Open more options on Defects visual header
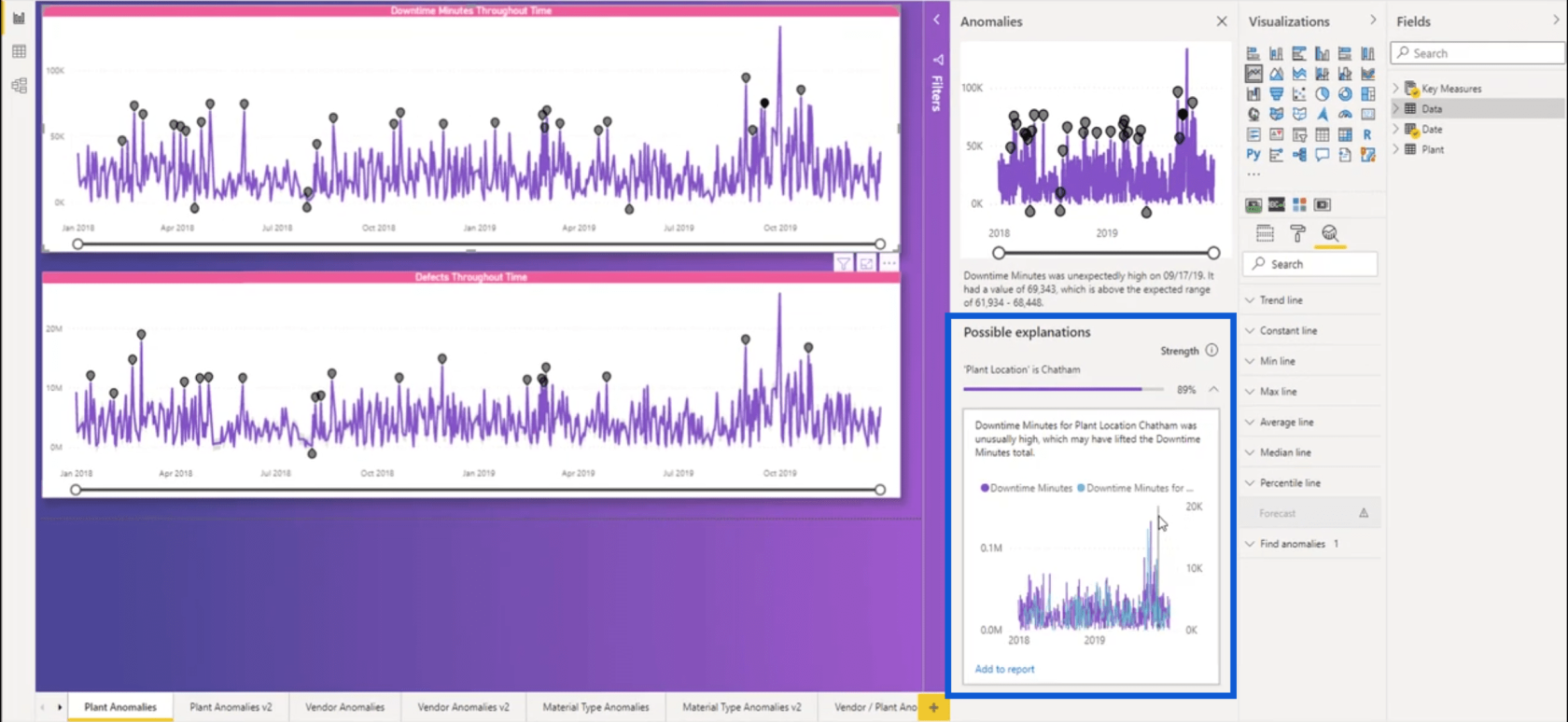This screenshot has height=722, width=1568. point(889,264)
